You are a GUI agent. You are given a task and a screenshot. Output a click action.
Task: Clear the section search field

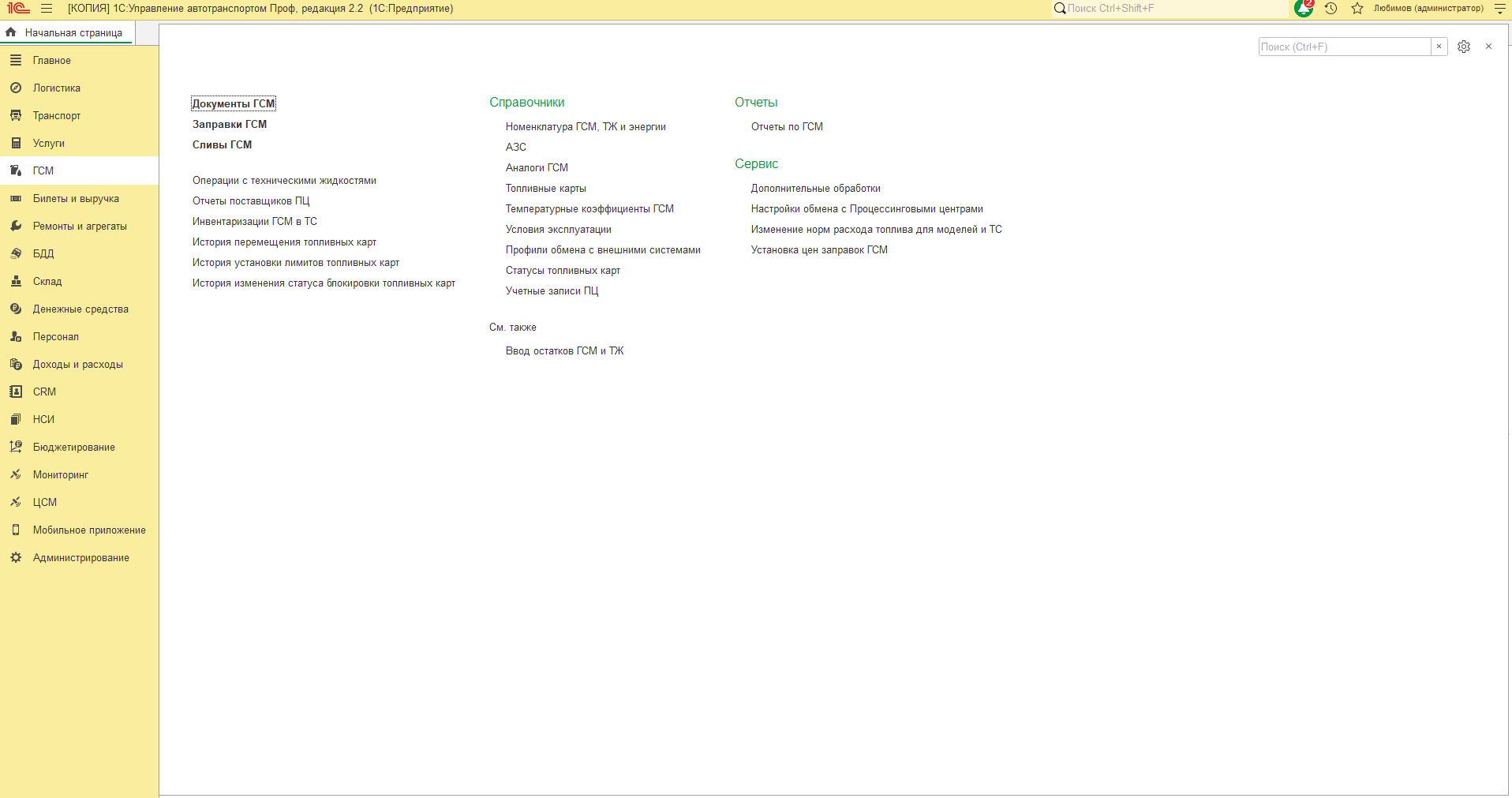point(1439,47)
